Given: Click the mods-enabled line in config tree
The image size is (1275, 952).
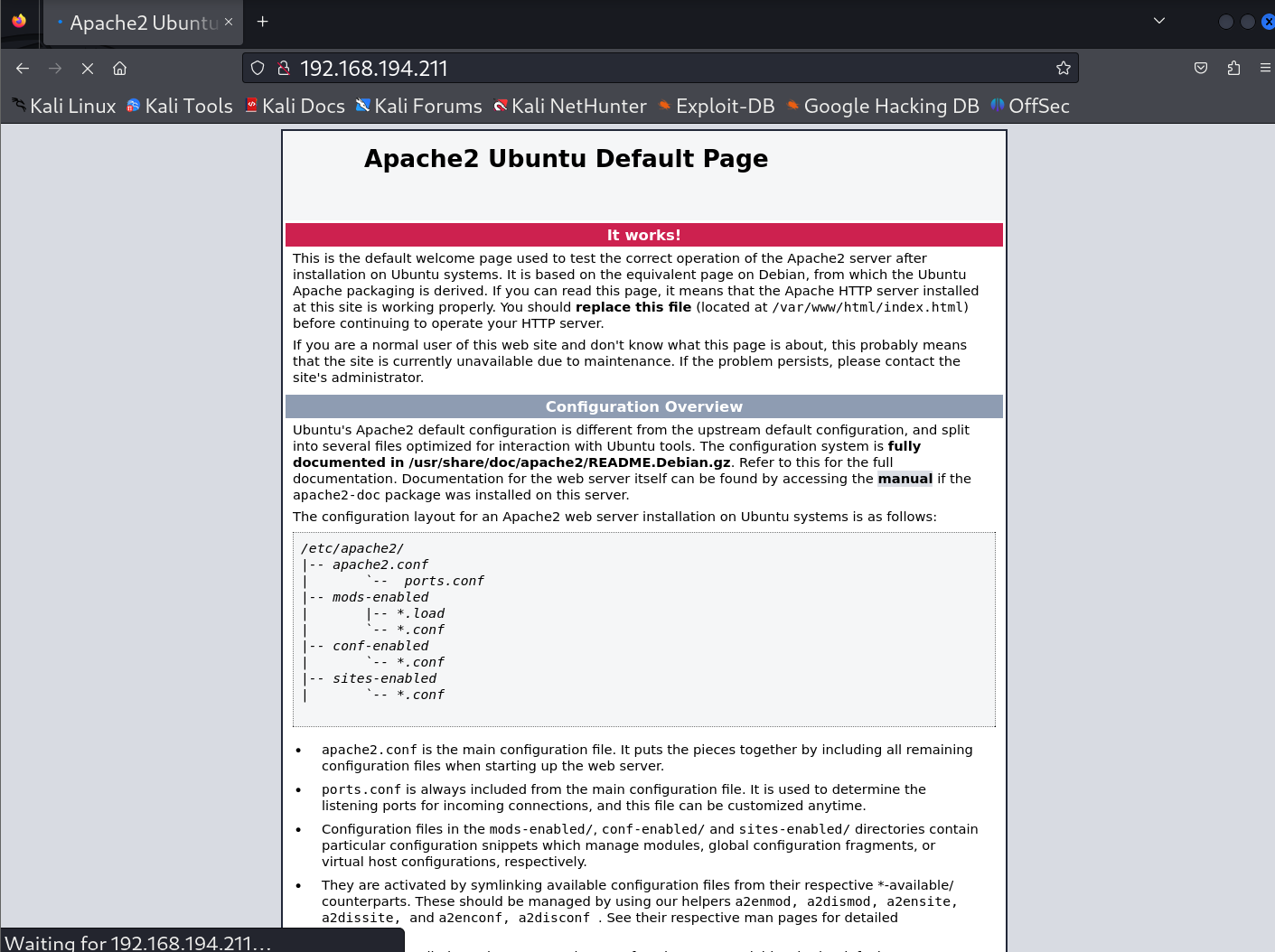Looking at the screenshot, I should [380, 597].
